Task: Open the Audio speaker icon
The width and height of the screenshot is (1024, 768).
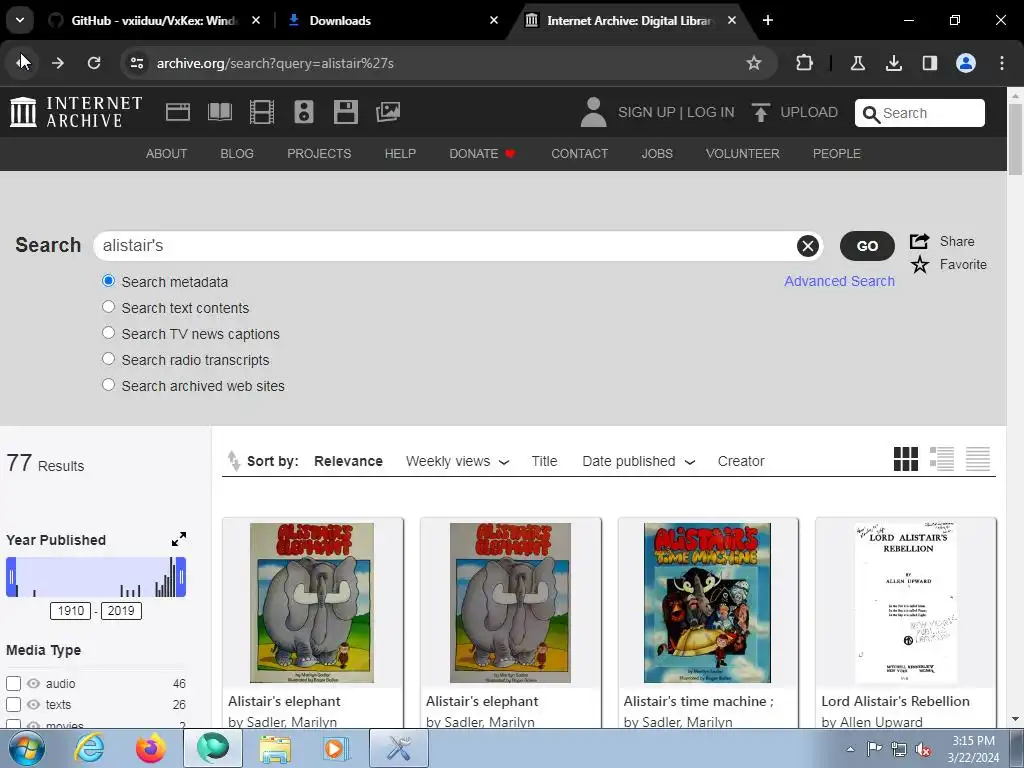Action: point(304,112)
